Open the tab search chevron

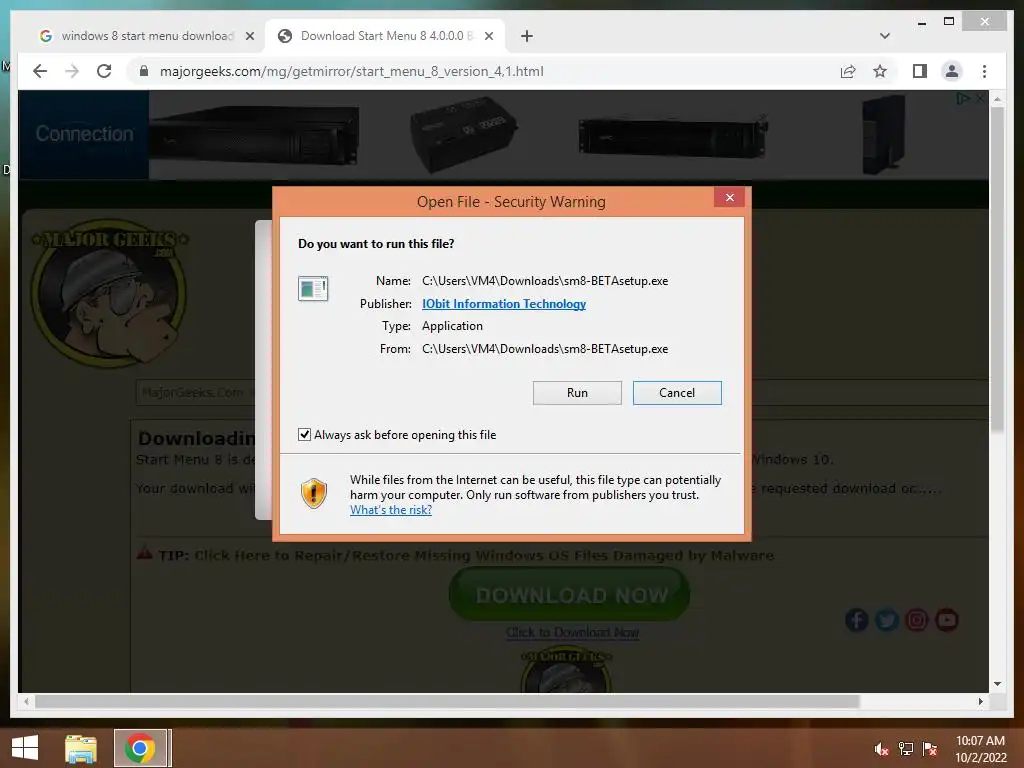[885, 36]
